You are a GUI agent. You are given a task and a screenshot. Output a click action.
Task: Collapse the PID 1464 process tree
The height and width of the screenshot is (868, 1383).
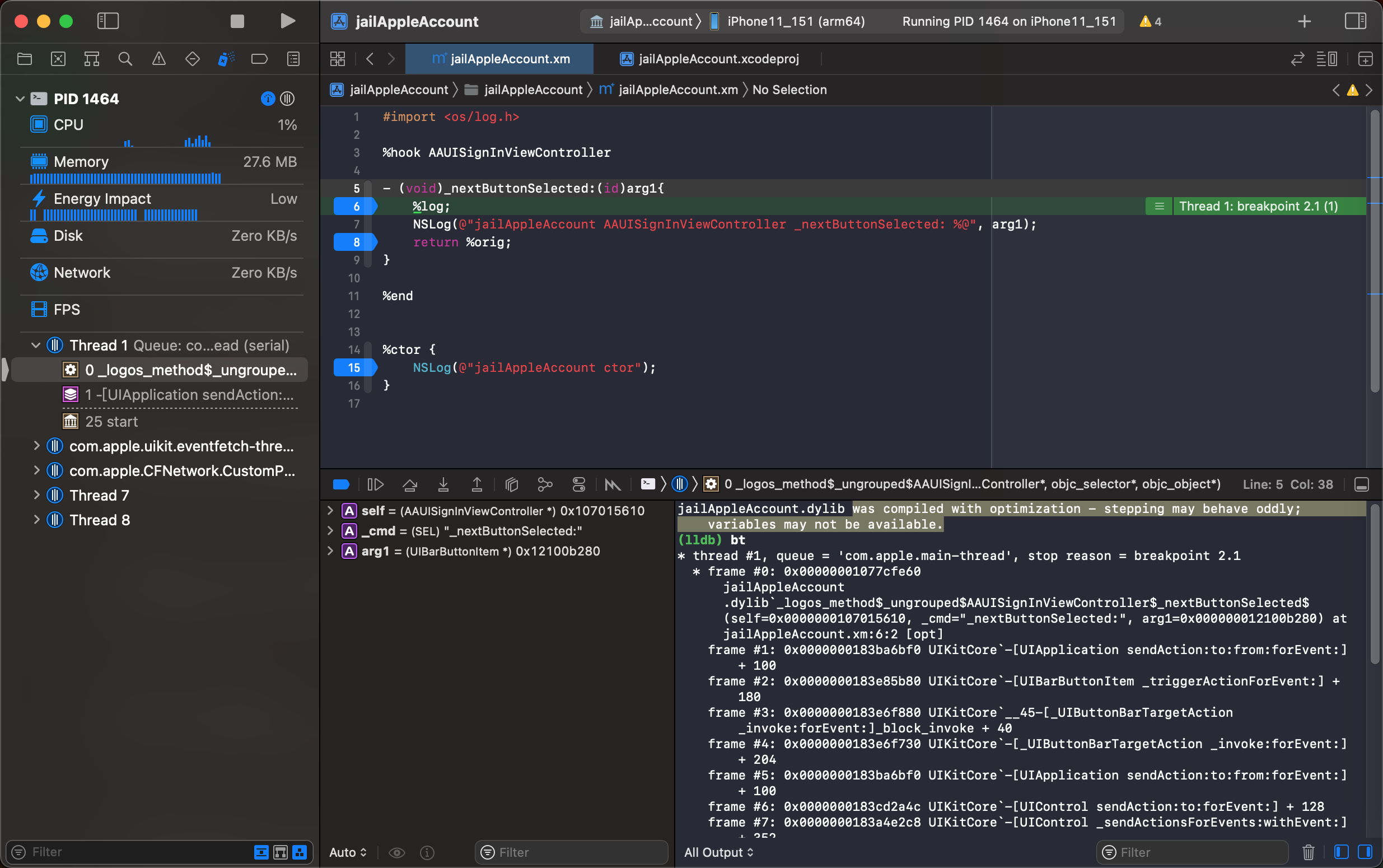coord(20,99)
